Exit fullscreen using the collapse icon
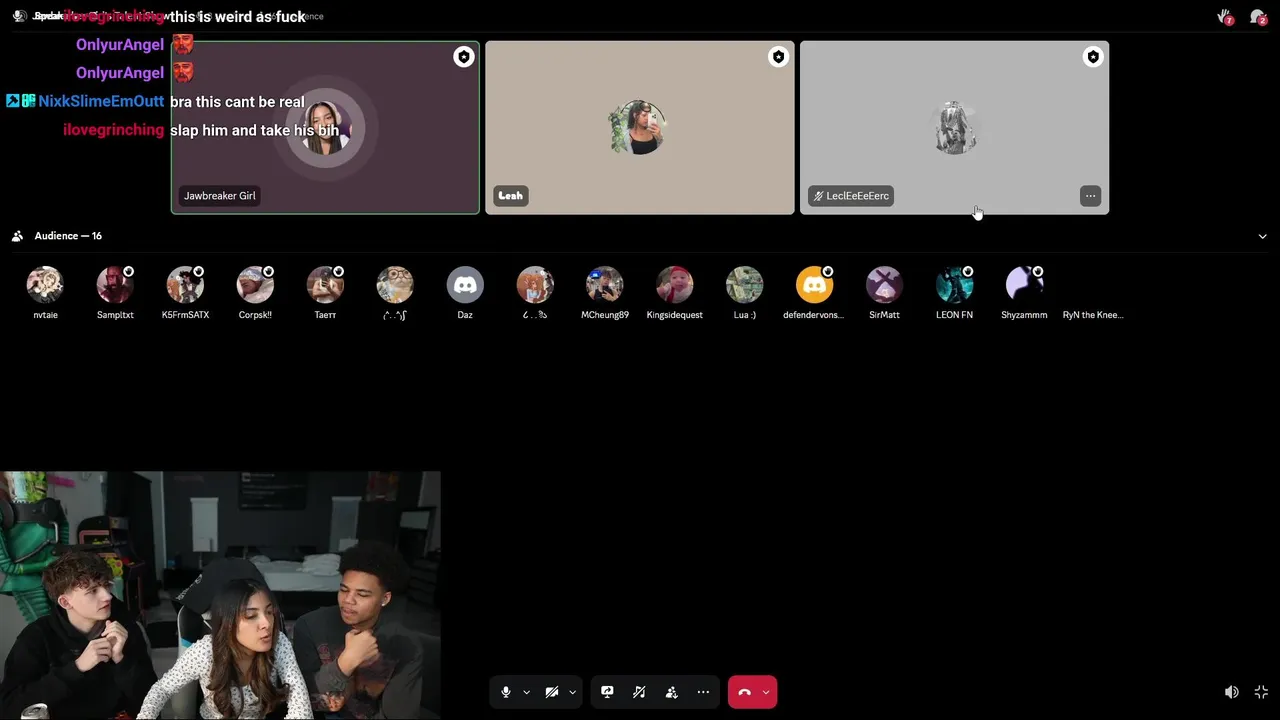The width and height of the screenshot is (1280, 720). point(1261,692)
